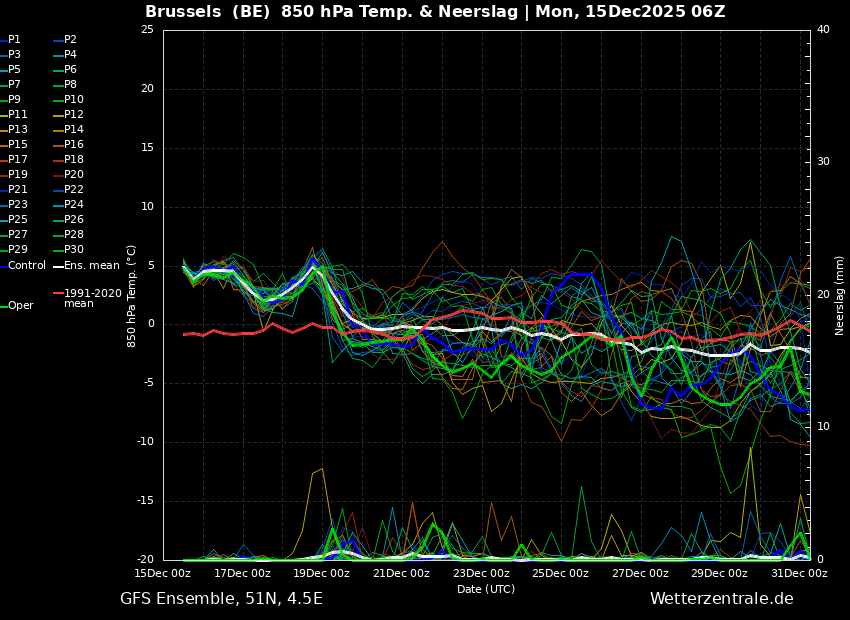Click the 5 temperature axis tick label
The height and width of the screenshot is (620, 850).
[x=151, y=266]
